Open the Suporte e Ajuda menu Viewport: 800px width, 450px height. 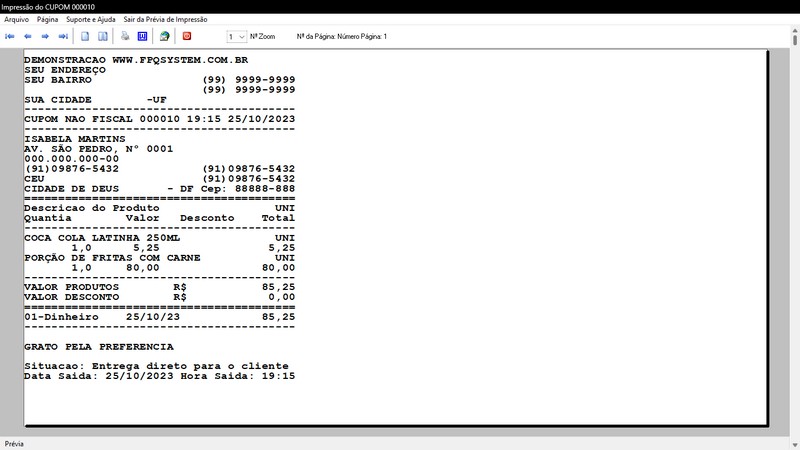91,19
